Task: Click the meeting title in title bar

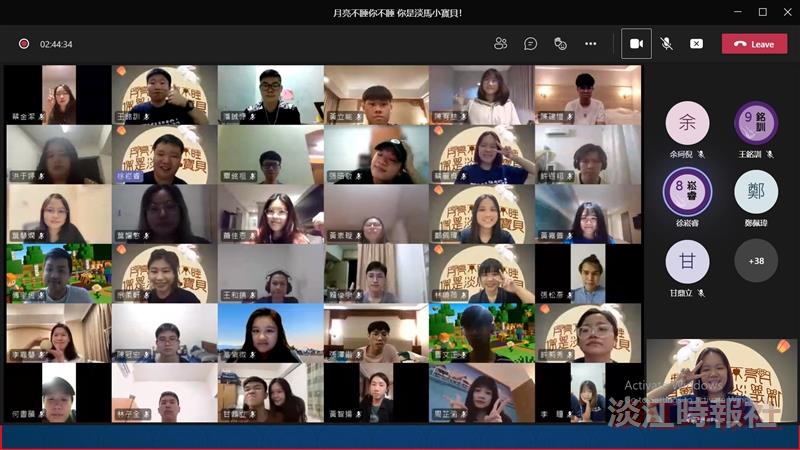Action: click(x=397, y=13)
